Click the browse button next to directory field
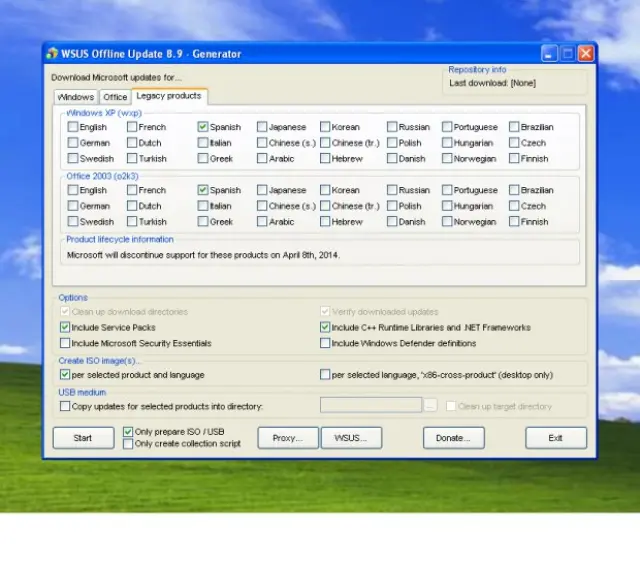Viewport: 640px width, 561px height. (431, 406)
